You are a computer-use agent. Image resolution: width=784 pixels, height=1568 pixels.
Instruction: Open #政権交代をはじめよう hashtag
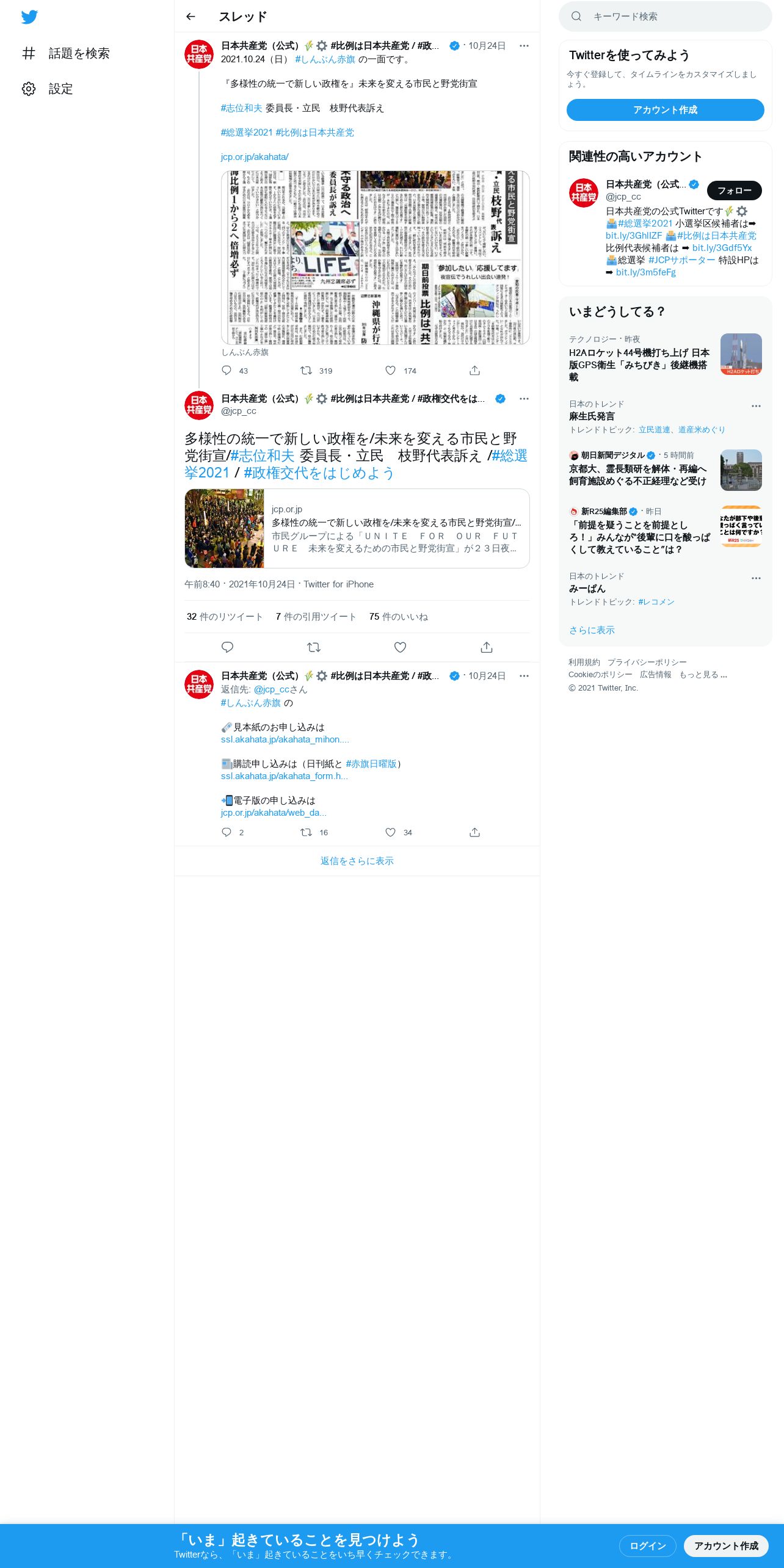[x=319, y=473]
